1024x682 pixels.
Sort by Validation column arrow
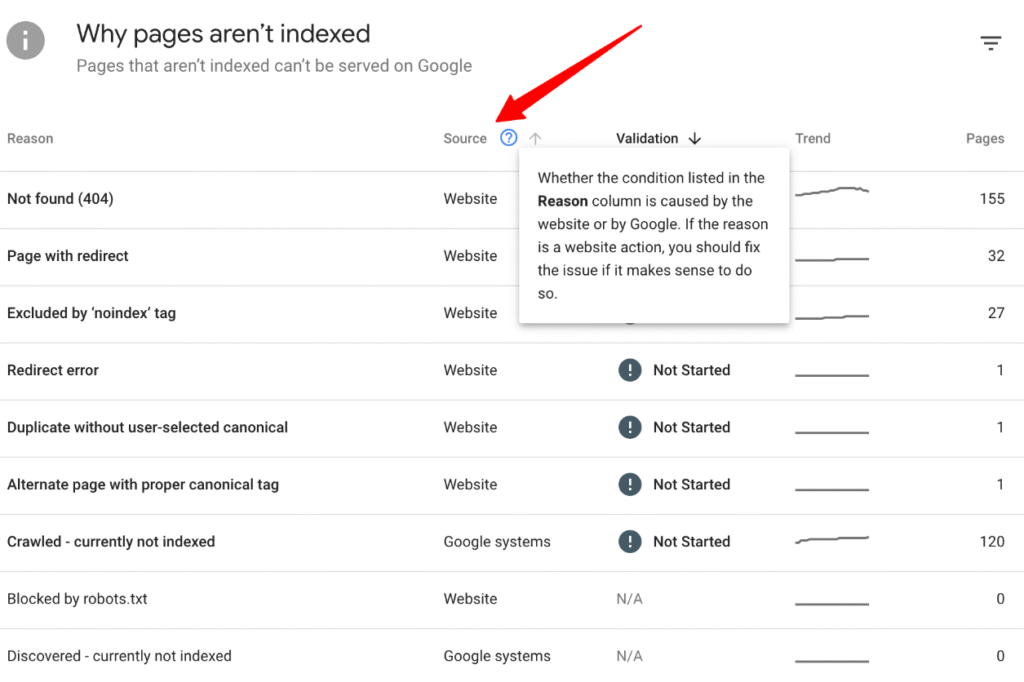[695, 139]
